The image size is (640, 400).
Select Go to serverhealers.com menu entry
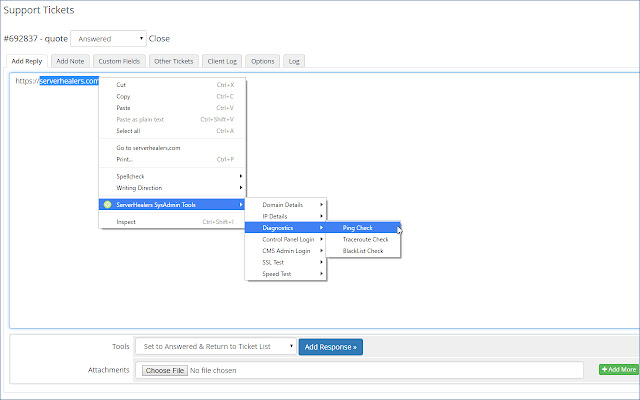[x=172, y=148]
